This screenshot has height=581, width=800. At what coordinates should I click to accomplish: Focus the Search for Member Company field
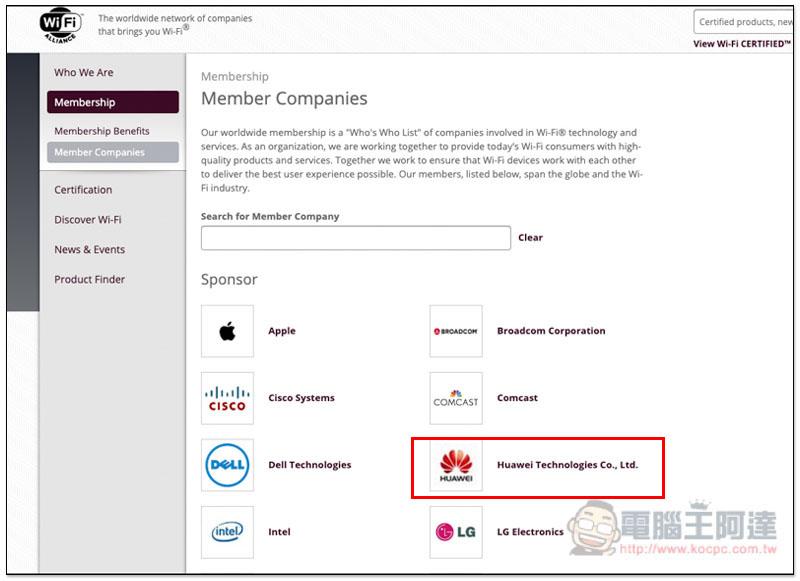(x=356, y=238)
